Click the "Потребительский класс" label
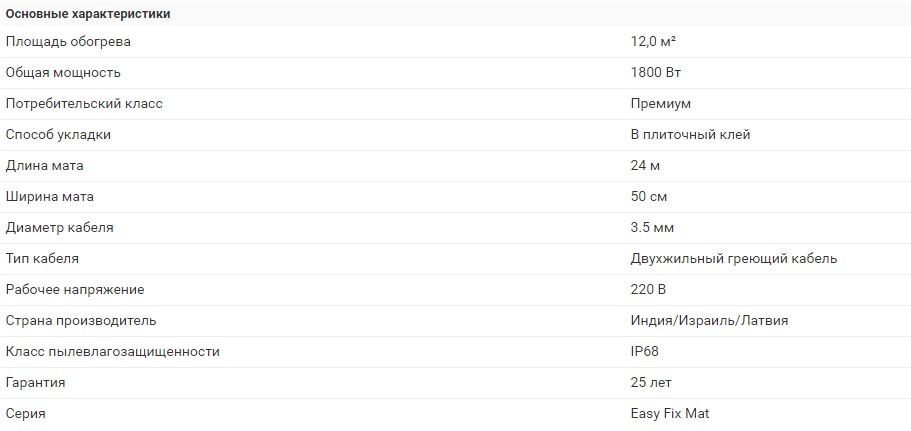The height and width of the screenshot is (431, 911). tap(84, 104)
